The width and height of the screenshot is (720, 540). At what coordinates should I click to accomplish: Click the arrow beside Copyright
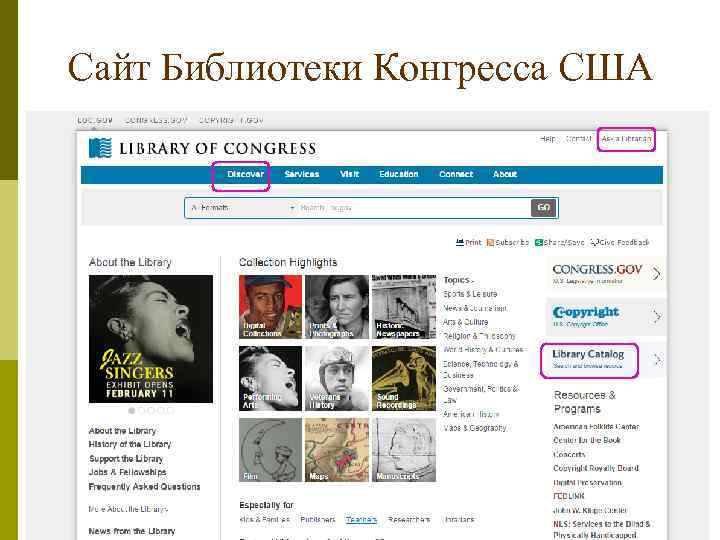(657, 316)
